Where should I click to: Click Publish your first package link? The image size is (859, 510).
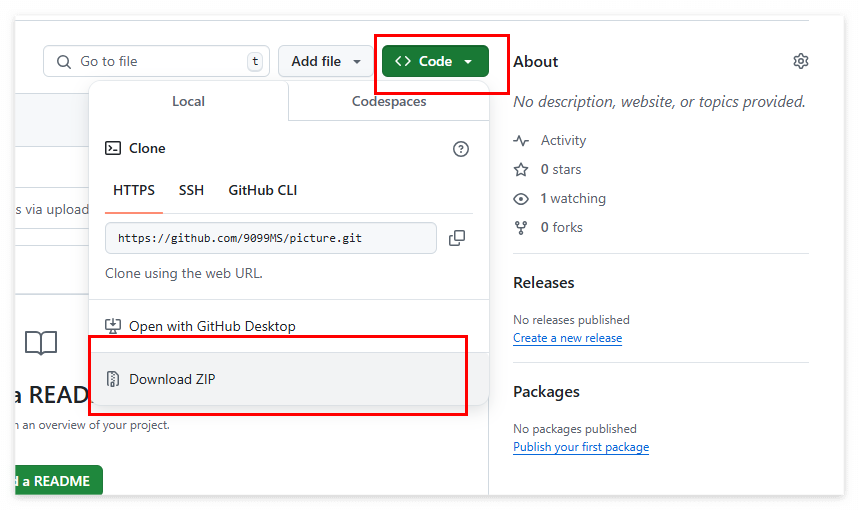(581, 447)
